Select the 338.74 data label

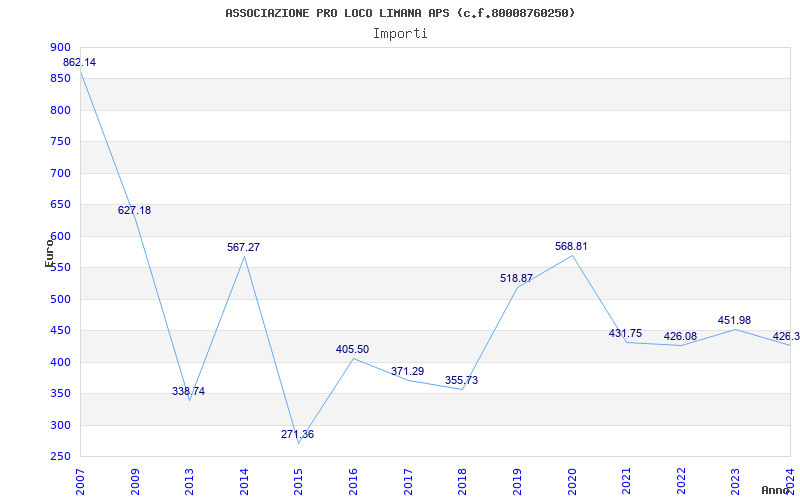pyautogui.click(x=188, y=391)
